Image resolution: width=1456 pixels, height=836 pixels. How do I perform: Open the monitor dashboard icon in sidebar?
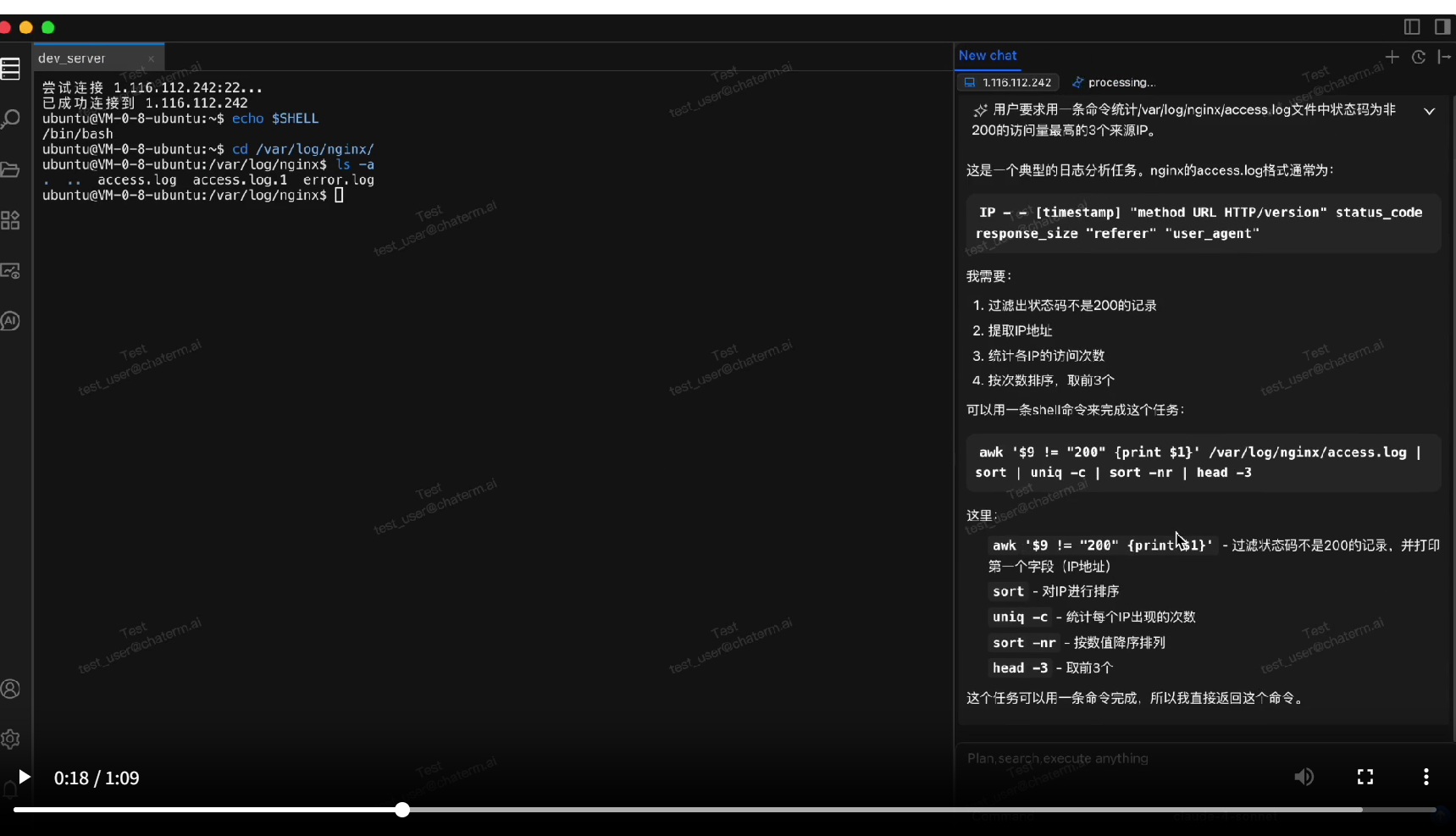(x=10, y=271)
